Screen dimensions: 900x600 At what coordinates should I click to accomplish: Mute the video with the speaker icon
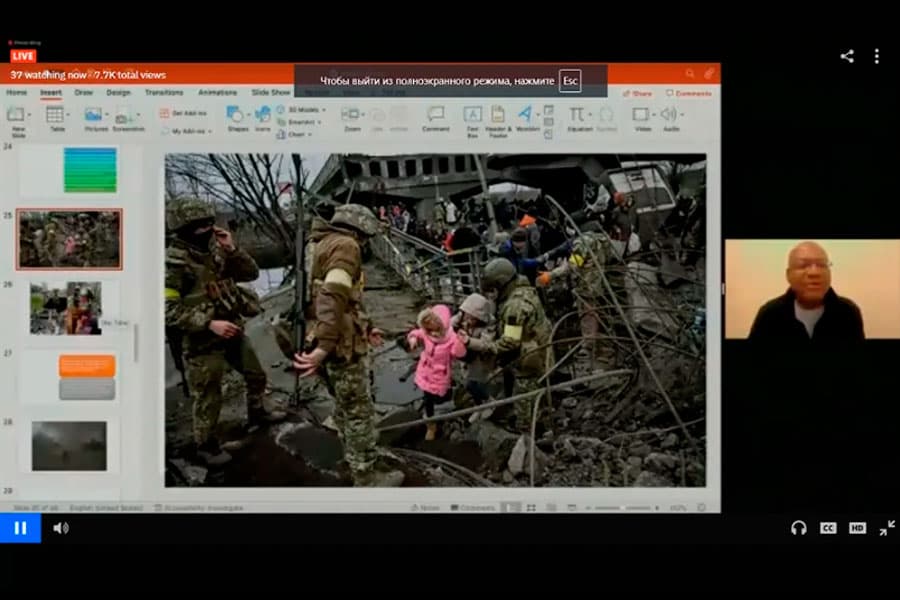pyautogui.click(x=61, y=528)
